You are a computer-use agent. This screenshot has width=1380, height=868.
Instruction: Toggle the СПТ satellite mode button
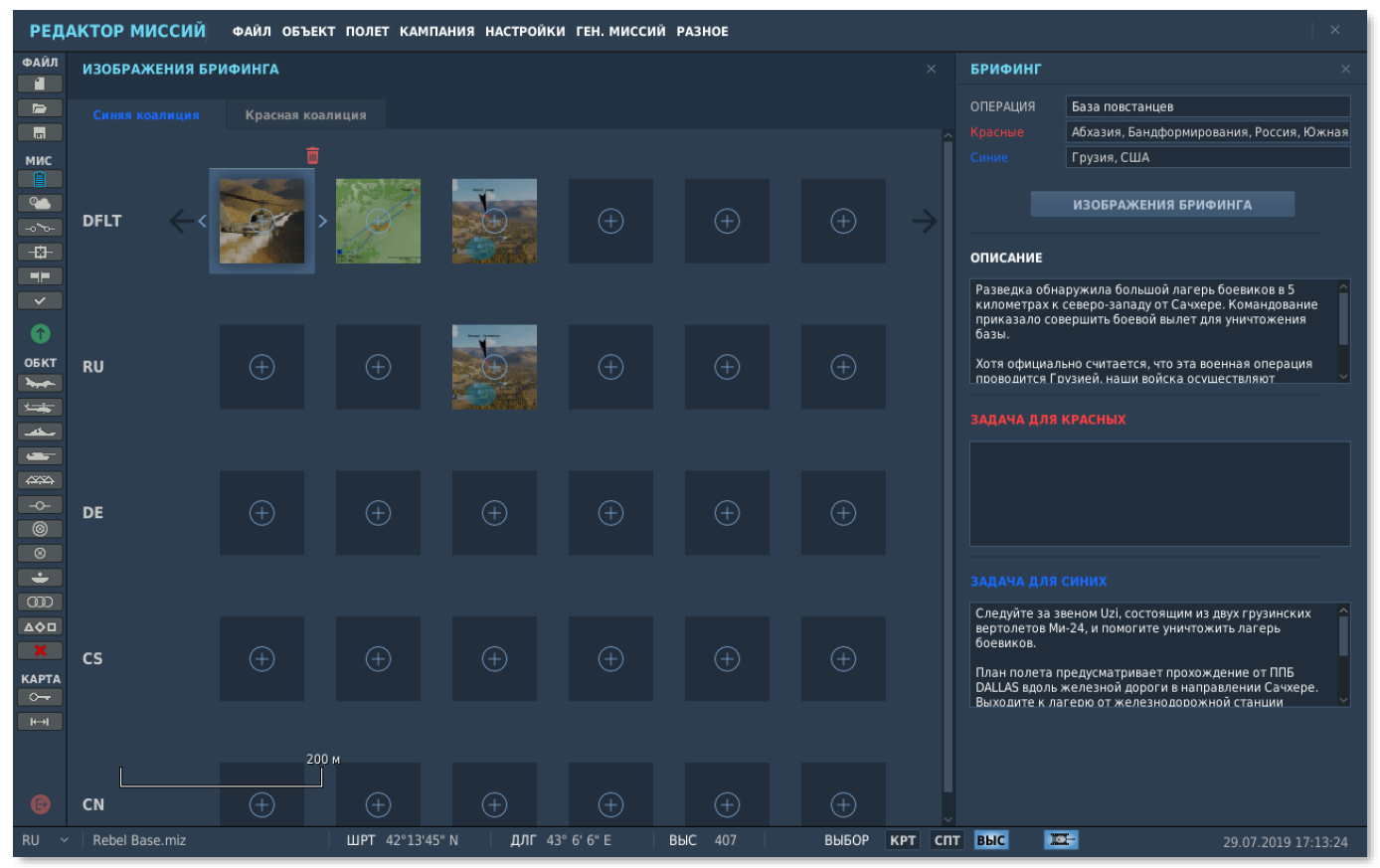tap(947, 840)
